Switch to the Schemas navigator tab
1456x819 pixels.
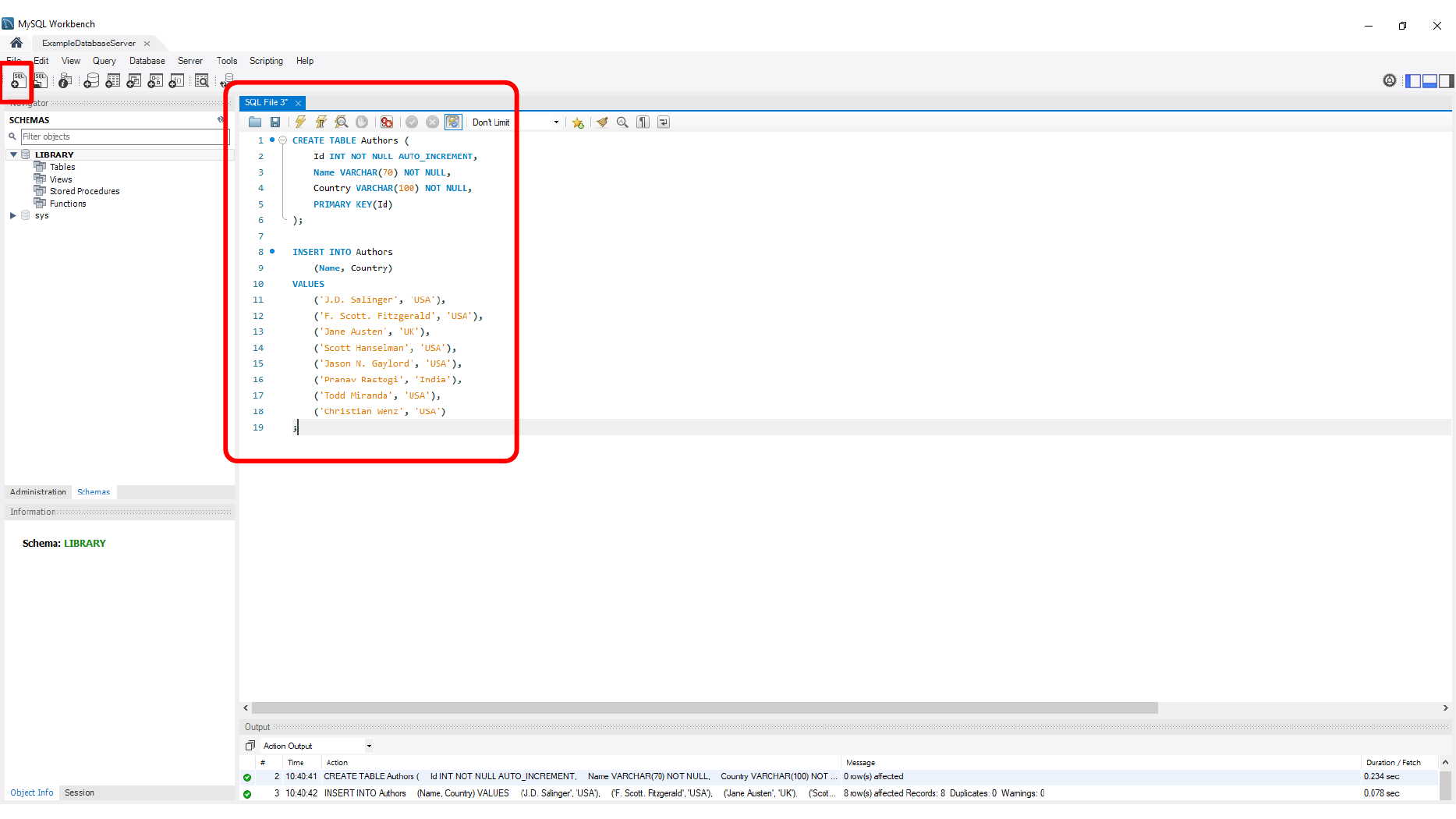[94, 492]
